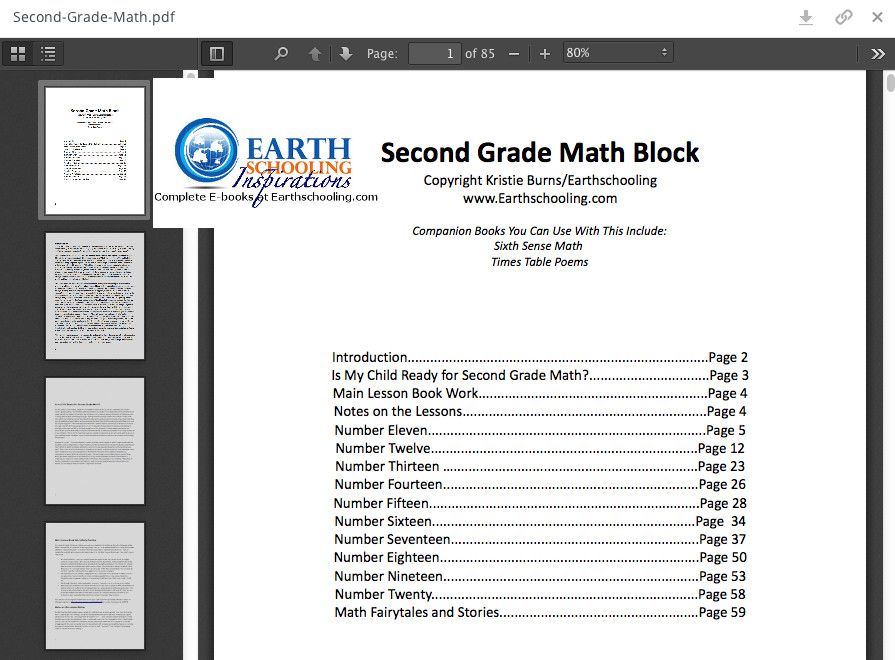Image resolution: width=895 pixels, height=660 pixels.
Task: Zoom in on the document
Action: [x=545, y=54]
